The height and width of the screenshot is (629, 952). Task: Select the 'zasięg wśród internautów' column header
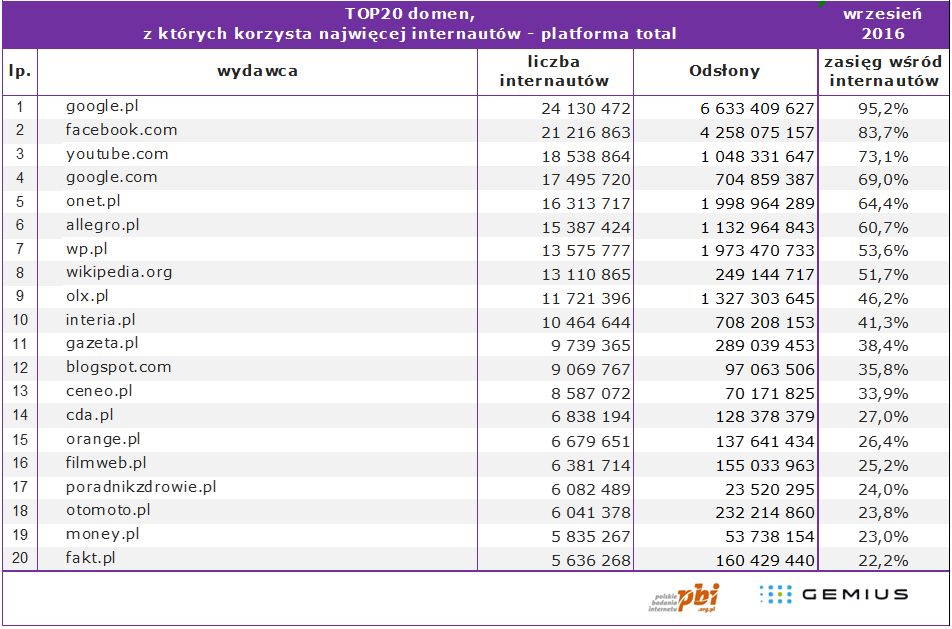(x=883, y=72)
